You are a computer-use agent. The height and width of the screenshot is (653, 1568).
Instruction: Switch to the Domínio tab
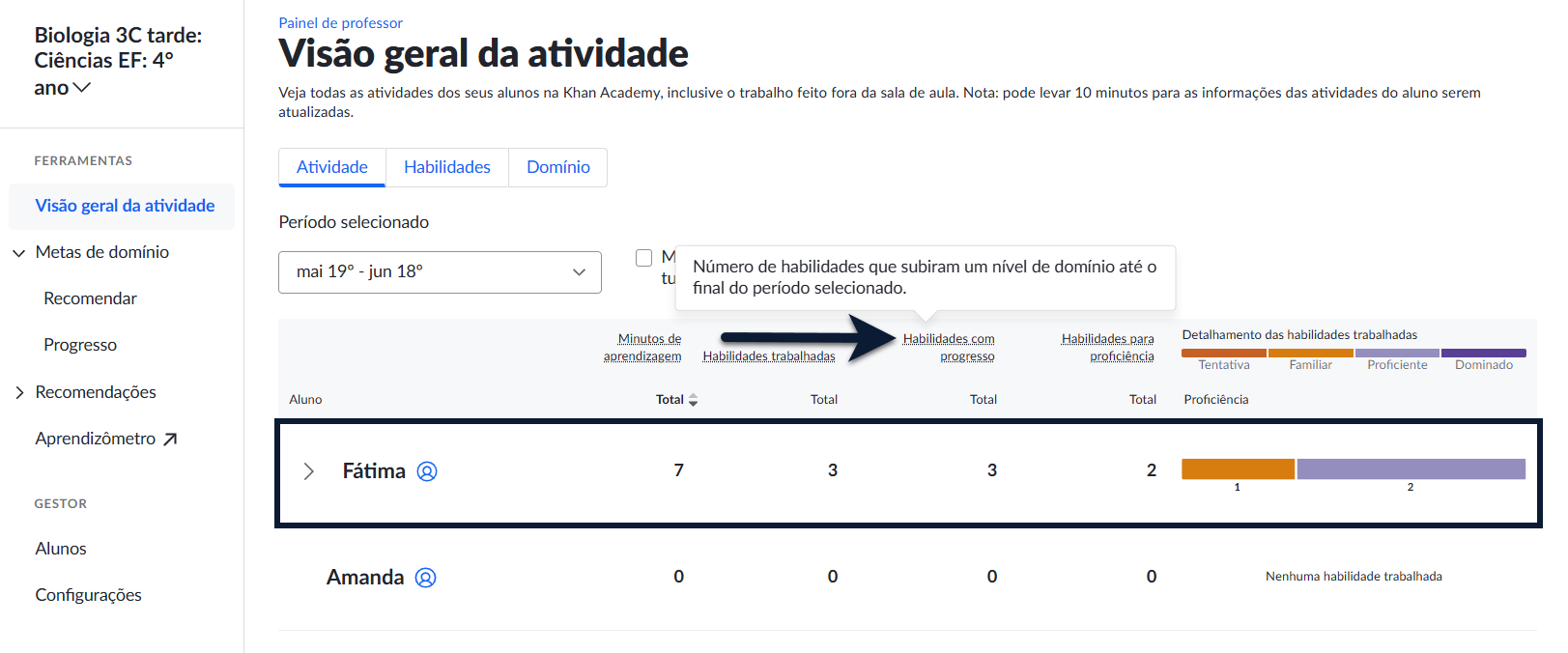click(x=558, y=167)
